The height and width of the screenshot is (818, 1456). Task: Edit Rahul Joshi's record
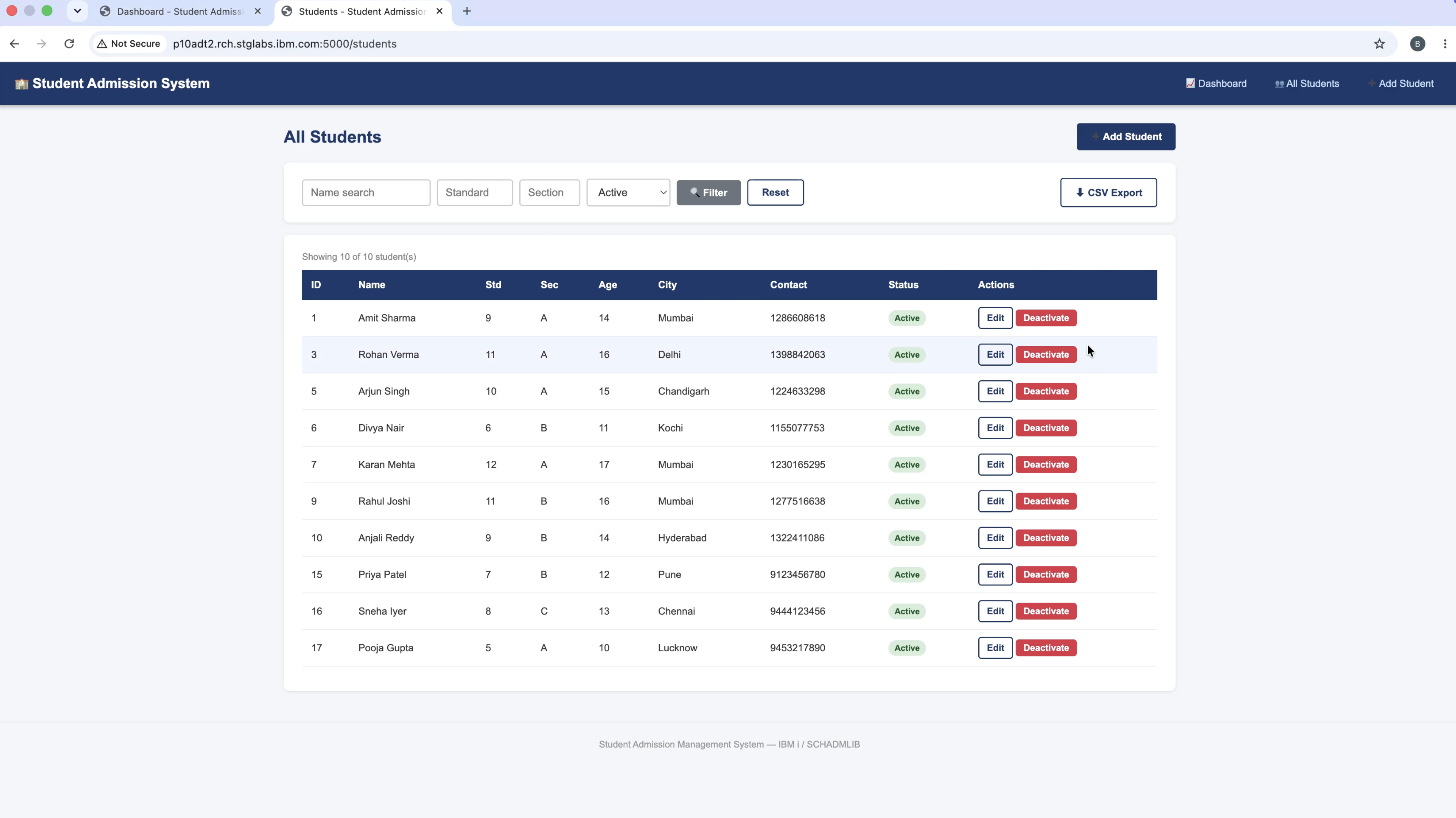(995, 501)
